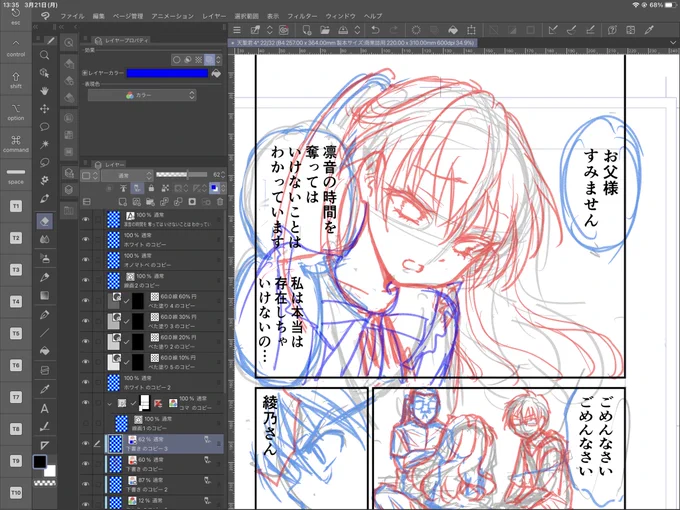Expand the effect options arrows in Layer Property
This screenshot has height=510, width=680.
(219, 59)
